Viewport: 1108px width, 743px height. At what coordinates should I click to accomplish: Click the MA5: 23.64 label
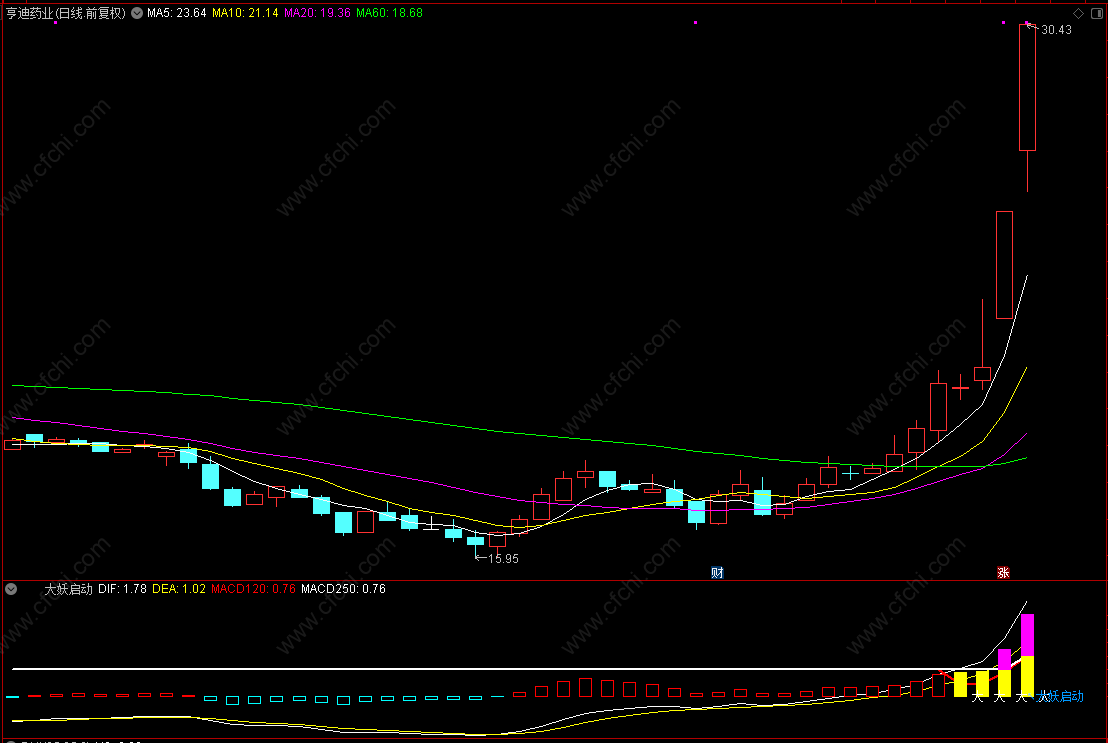click(177, 13)
